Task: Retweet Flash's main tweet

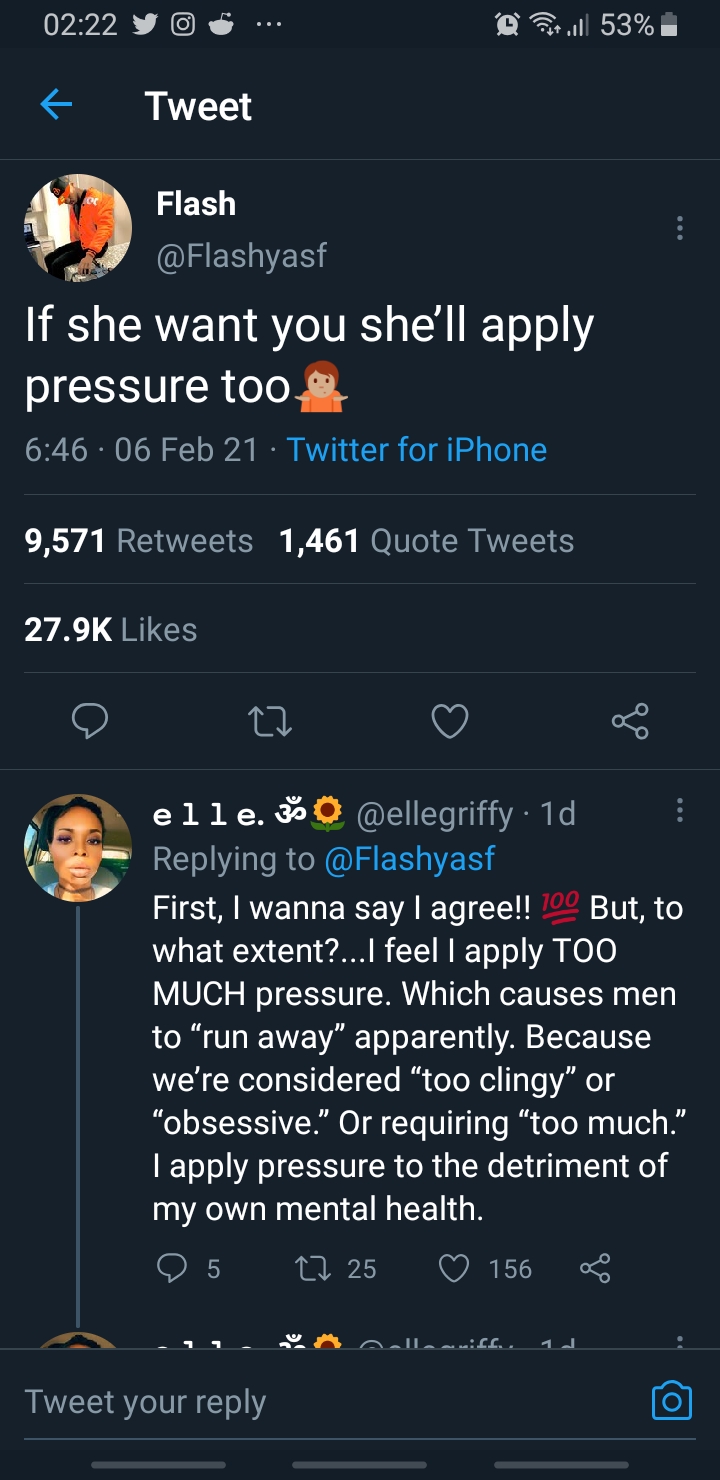Action: pyautogui.click(x=270, y=721)
